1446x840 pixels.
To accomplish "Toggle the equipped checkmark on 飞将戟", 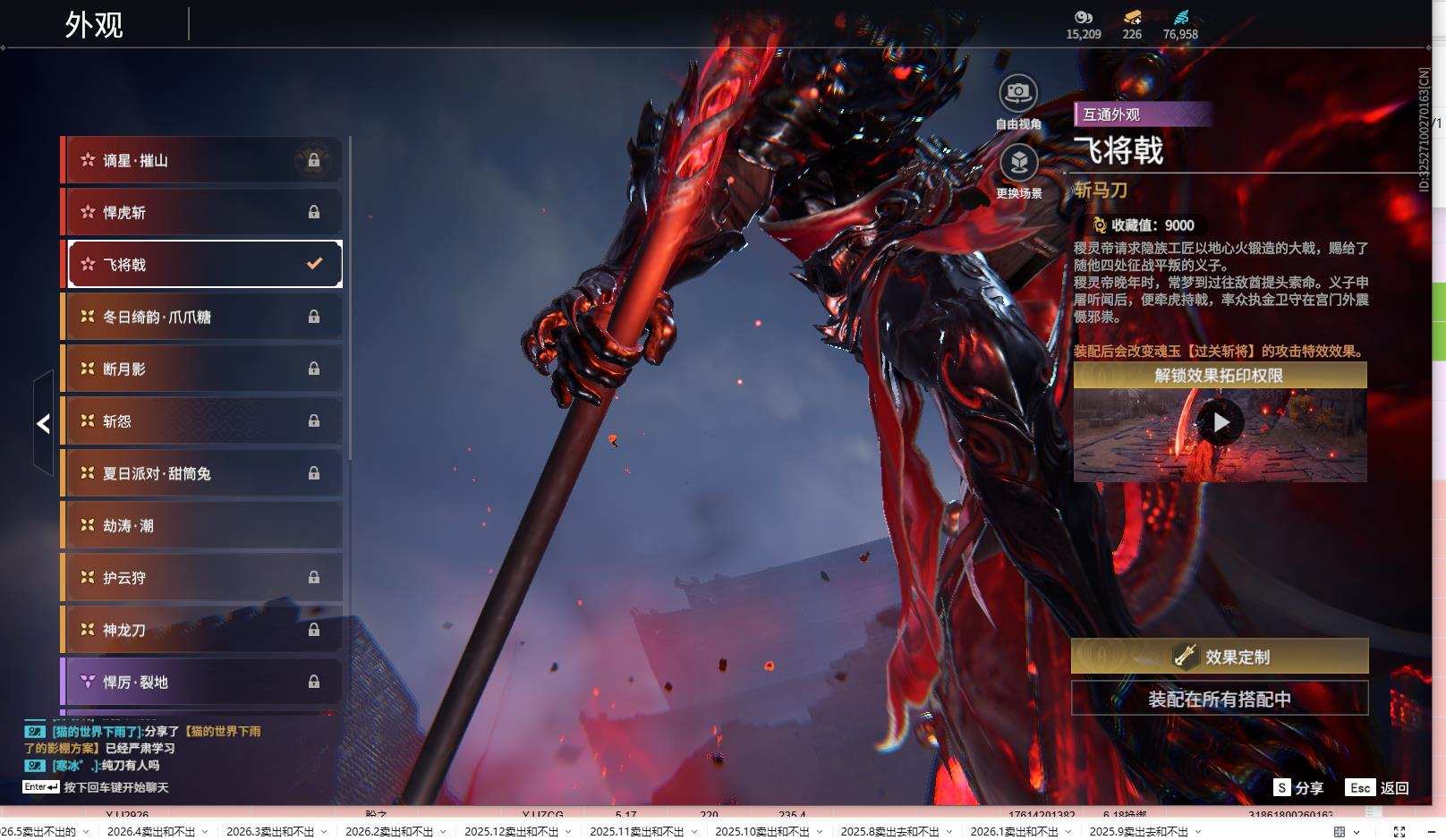I will pyautogui.click(x=314, y=264).
